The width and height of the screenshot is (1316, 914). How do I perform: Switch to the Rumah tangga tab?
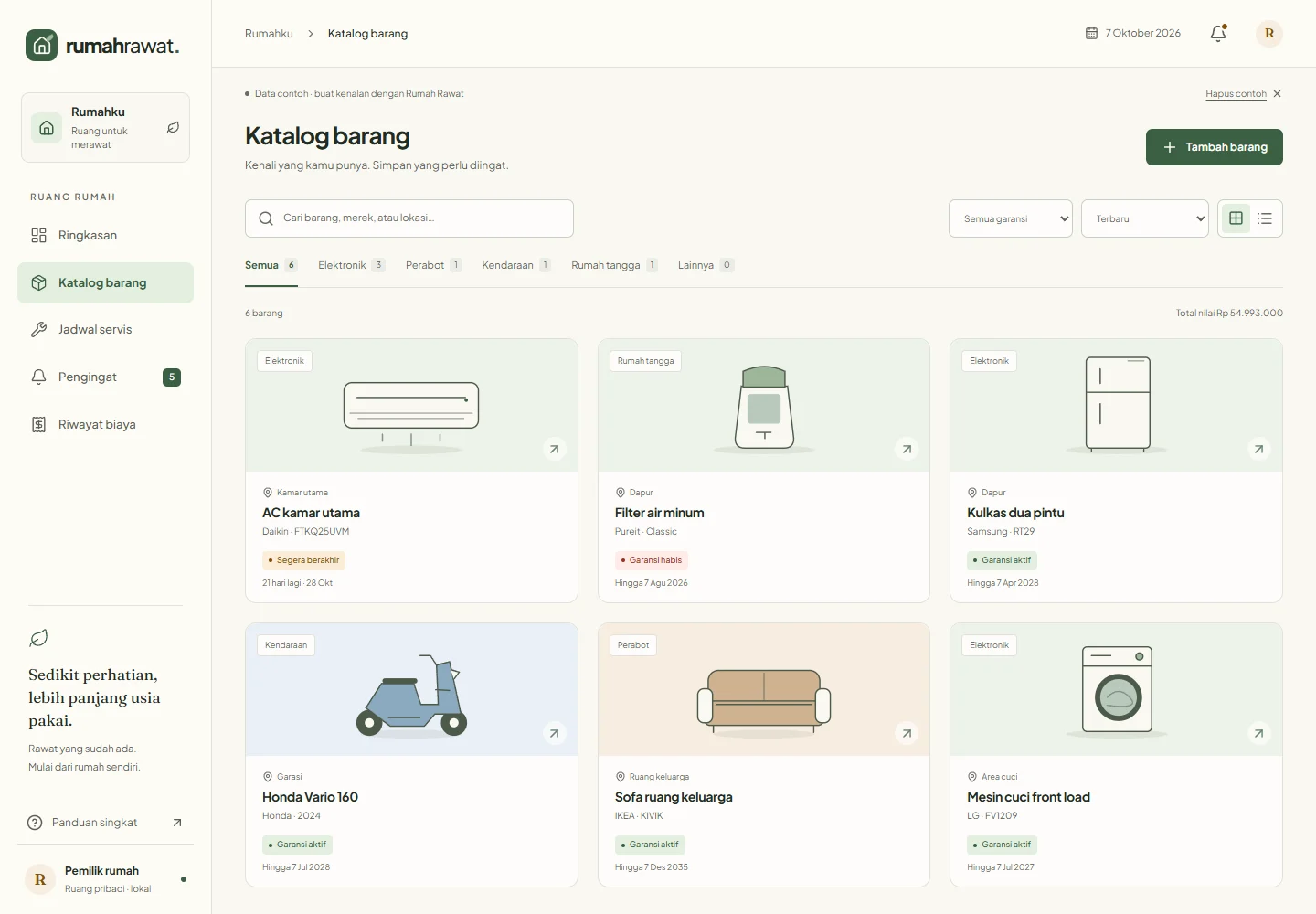[x=615, y=266]
